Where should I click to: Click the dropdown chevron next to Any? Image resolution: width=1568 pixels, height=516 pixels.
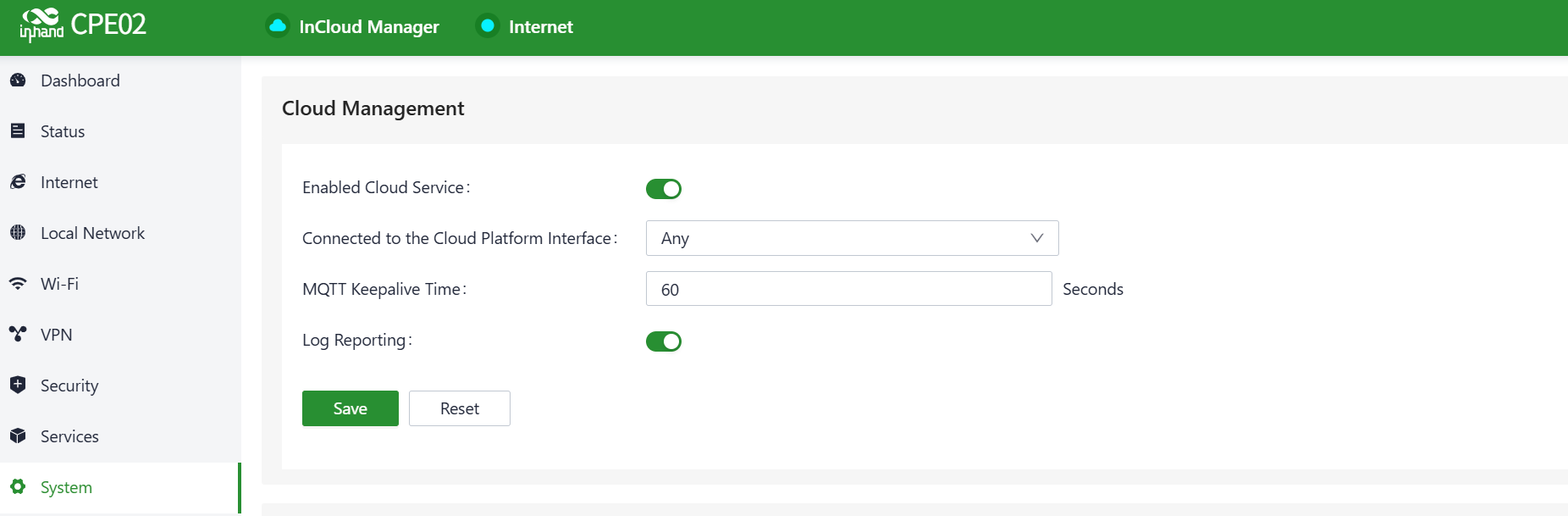pos(1036,238)
